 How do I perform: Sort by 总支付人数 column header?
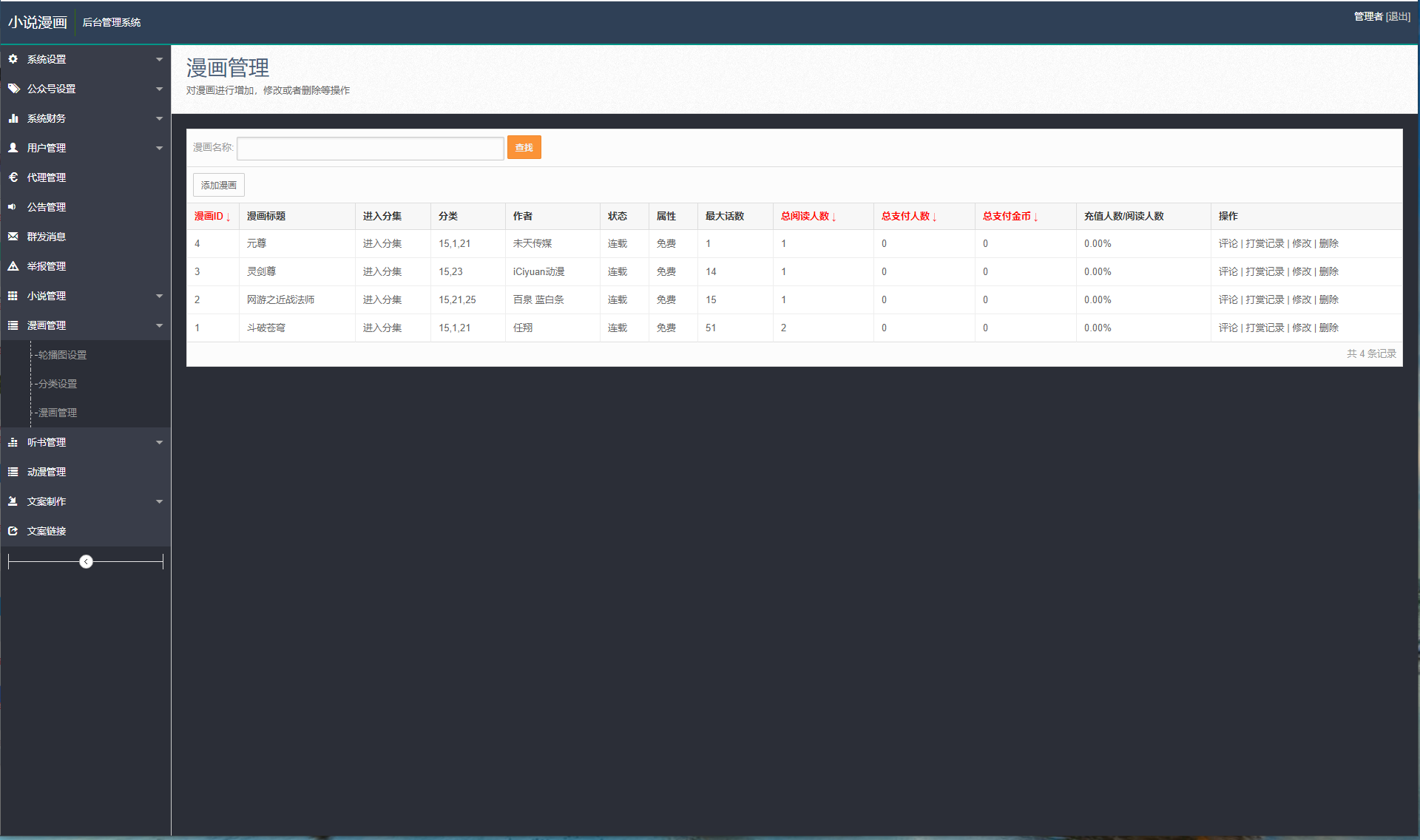909,216
